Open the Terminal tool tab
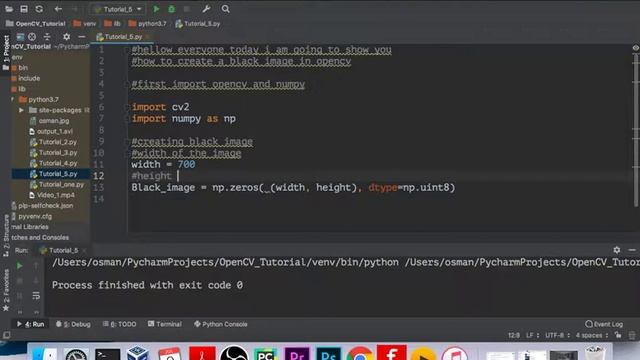 pyautogui.click(x=165, y=324)
